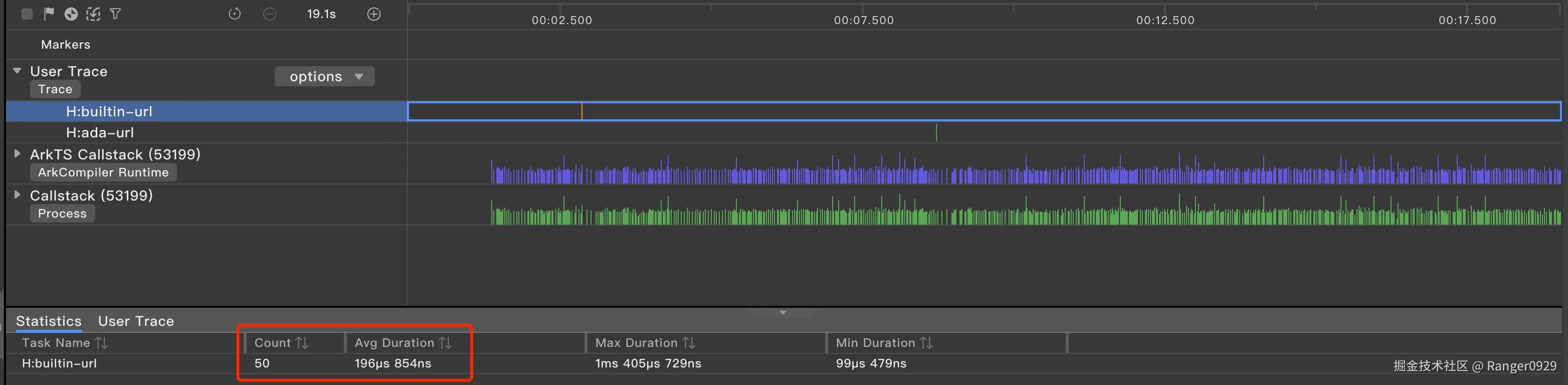Click the H:builtin-url statistics table row name
Viewport: 1568px width, 385px height.
pos(59,363)
